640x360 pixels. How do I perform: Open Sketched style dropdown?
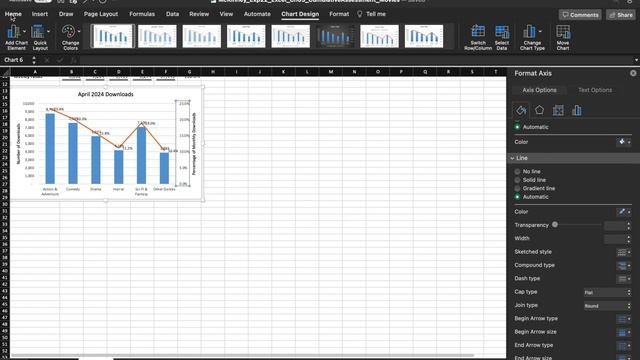[x=624, y=252]
